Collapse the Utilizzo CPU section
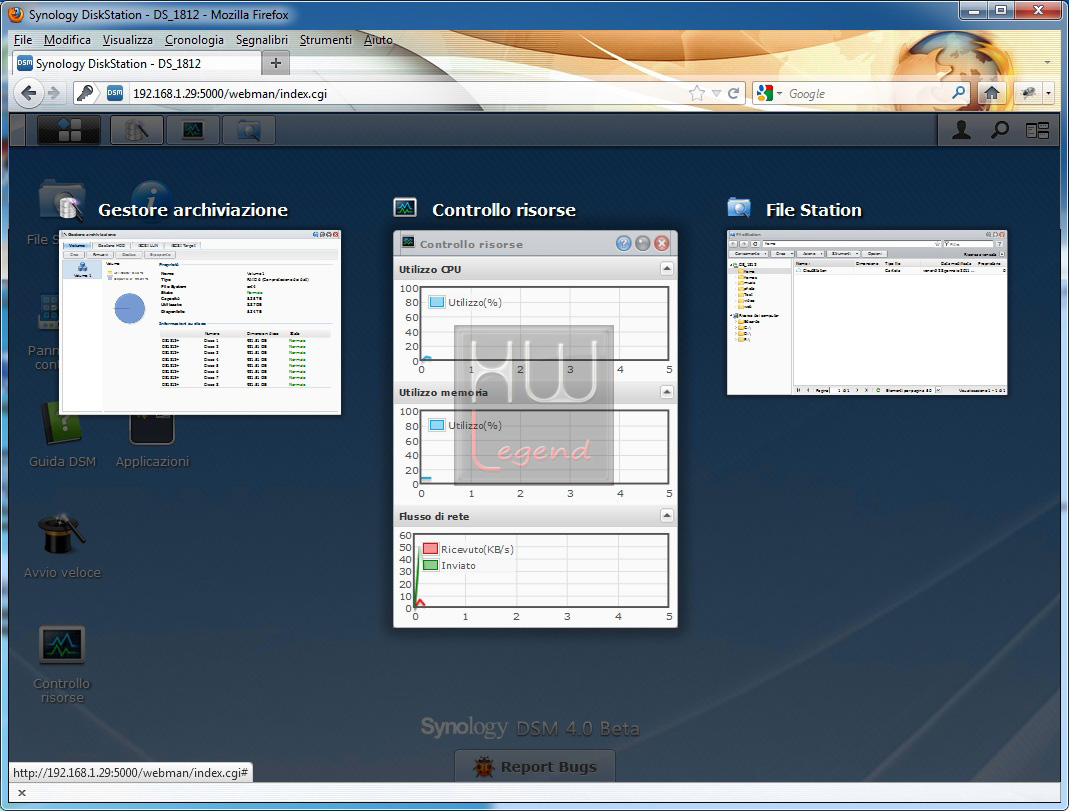This screenshot has width=1069, height=811. [x=667, y=269]
